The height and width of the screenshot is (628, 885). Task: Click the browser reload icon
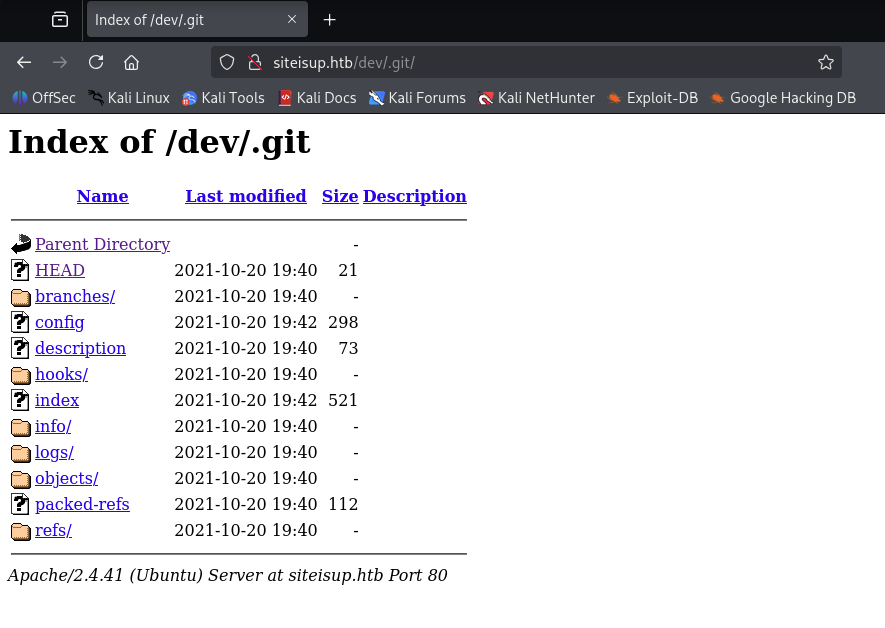pyautogui.click(x=96, y=62)
